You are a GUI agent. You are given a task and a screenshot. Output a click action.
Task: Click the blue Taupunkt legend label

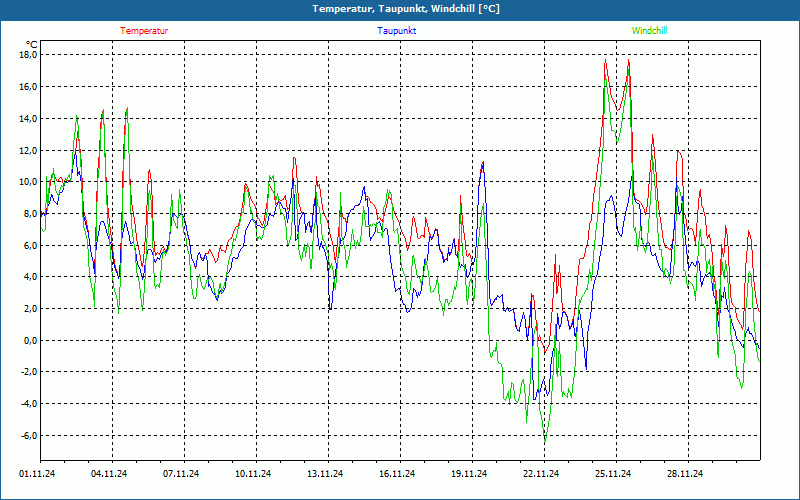pyautogui.click(x=396, y=31)
